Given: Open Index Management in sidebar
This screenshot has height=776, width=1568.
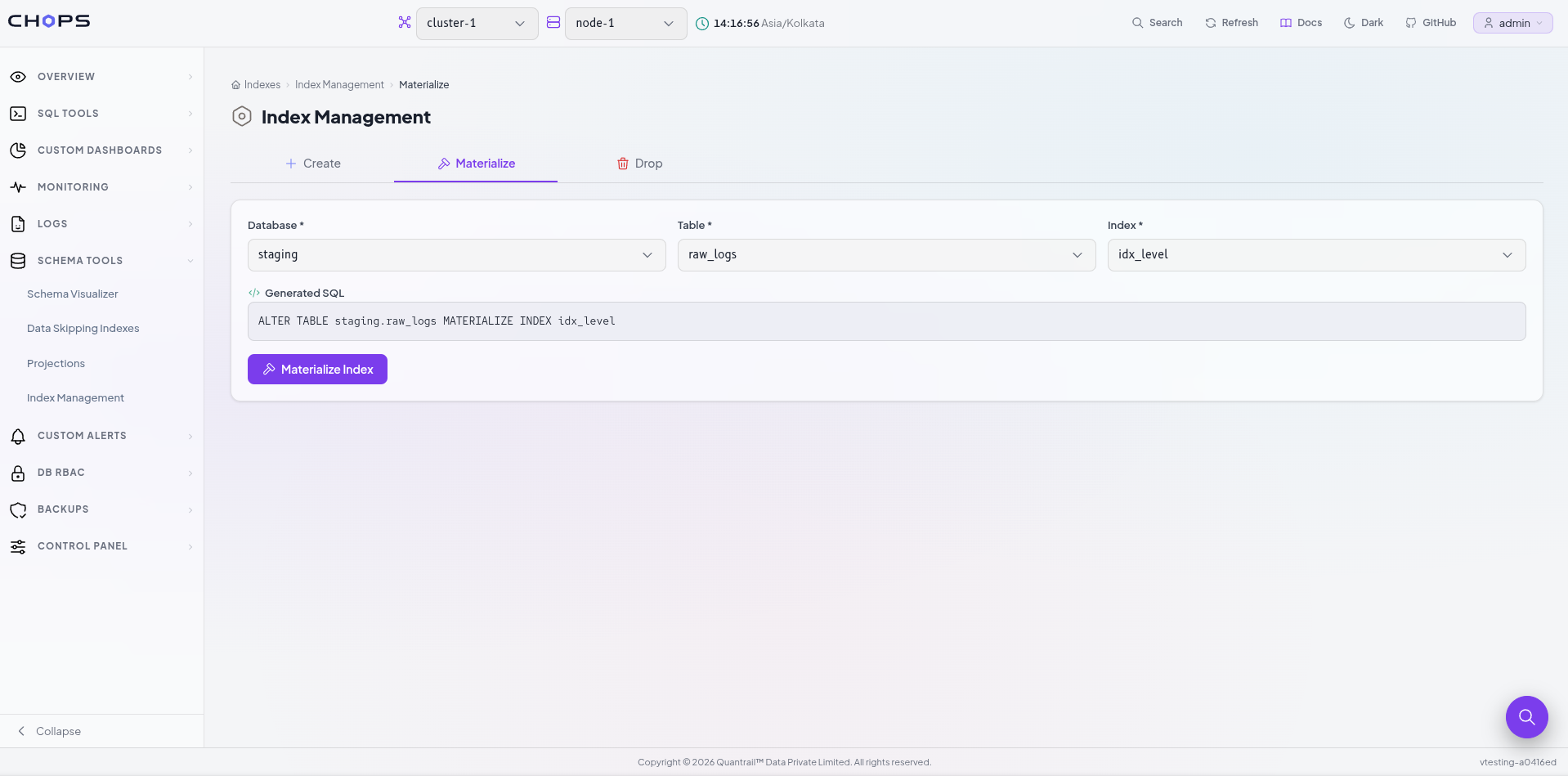Looking at the screenshot, I should pos(75,398).
